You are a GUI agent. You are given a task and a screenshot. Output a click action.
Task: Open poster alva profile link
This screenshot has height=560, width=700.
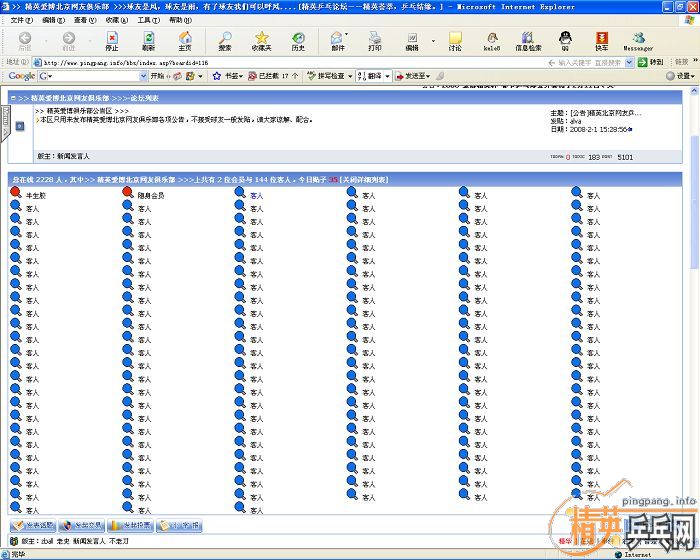(576, 121)
